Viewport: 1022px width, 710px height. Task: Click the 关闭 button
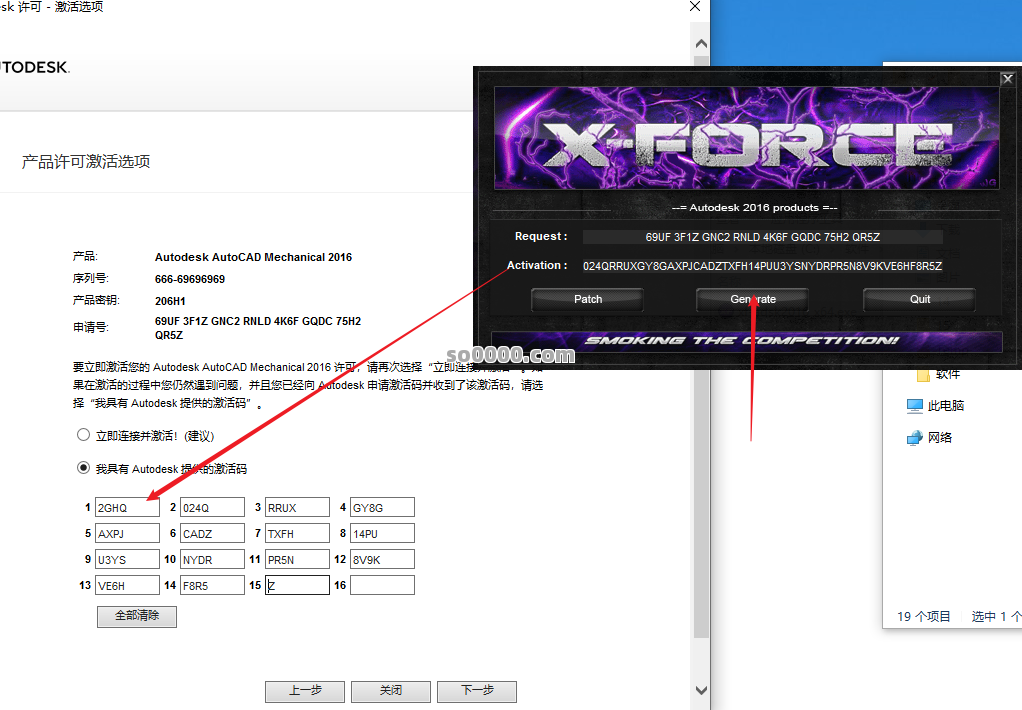click(x=391, y=691)
